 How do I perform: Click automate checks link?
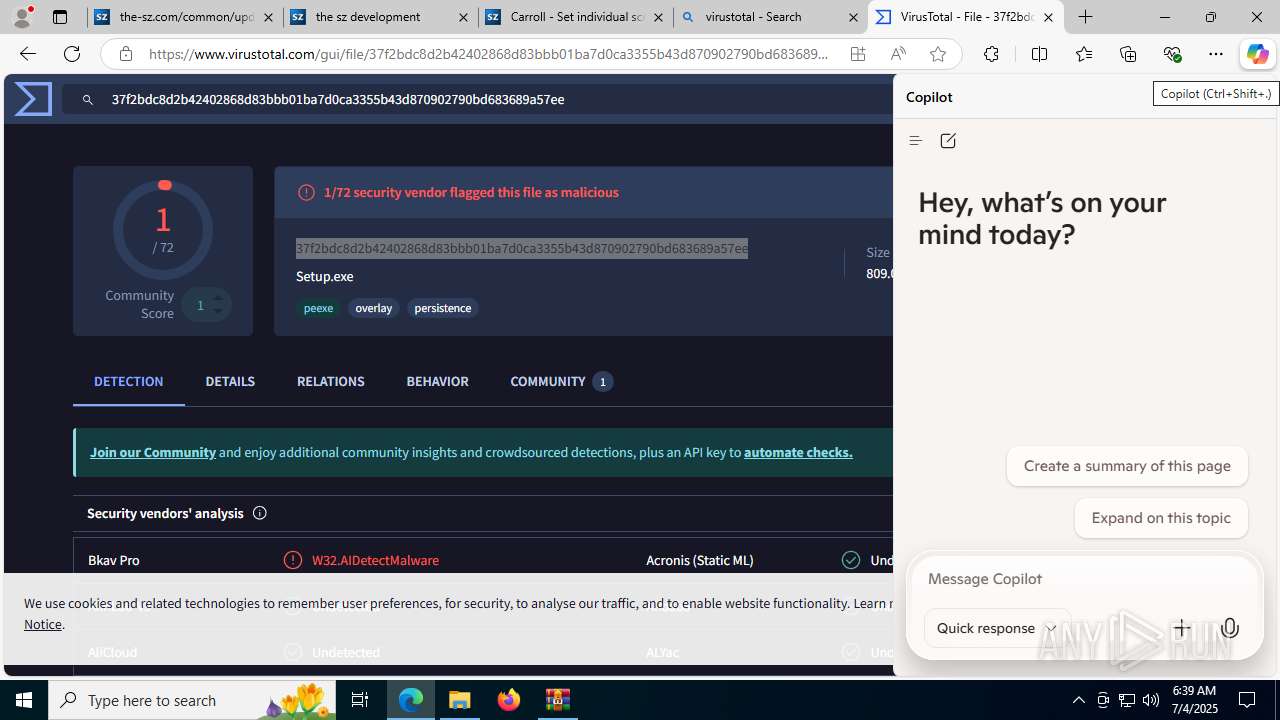point(798,452)
